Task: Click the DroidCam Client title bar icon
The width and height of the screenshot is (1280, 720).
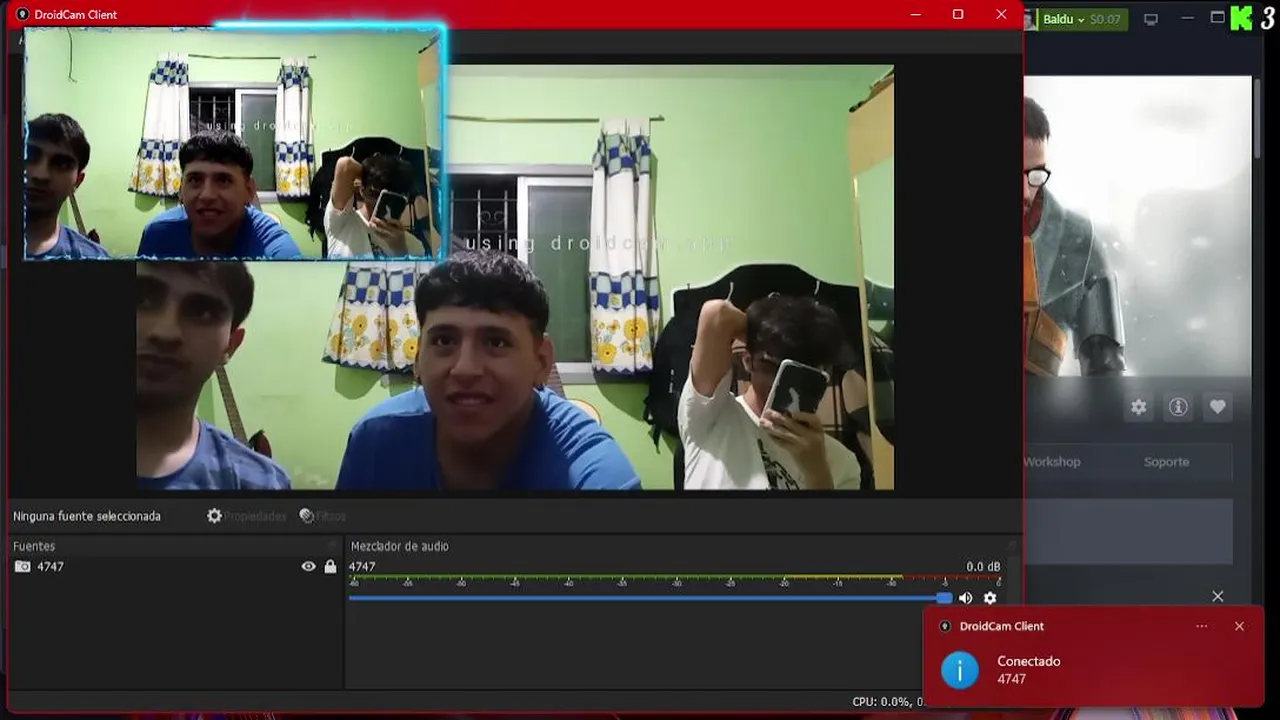Action: 22,14
